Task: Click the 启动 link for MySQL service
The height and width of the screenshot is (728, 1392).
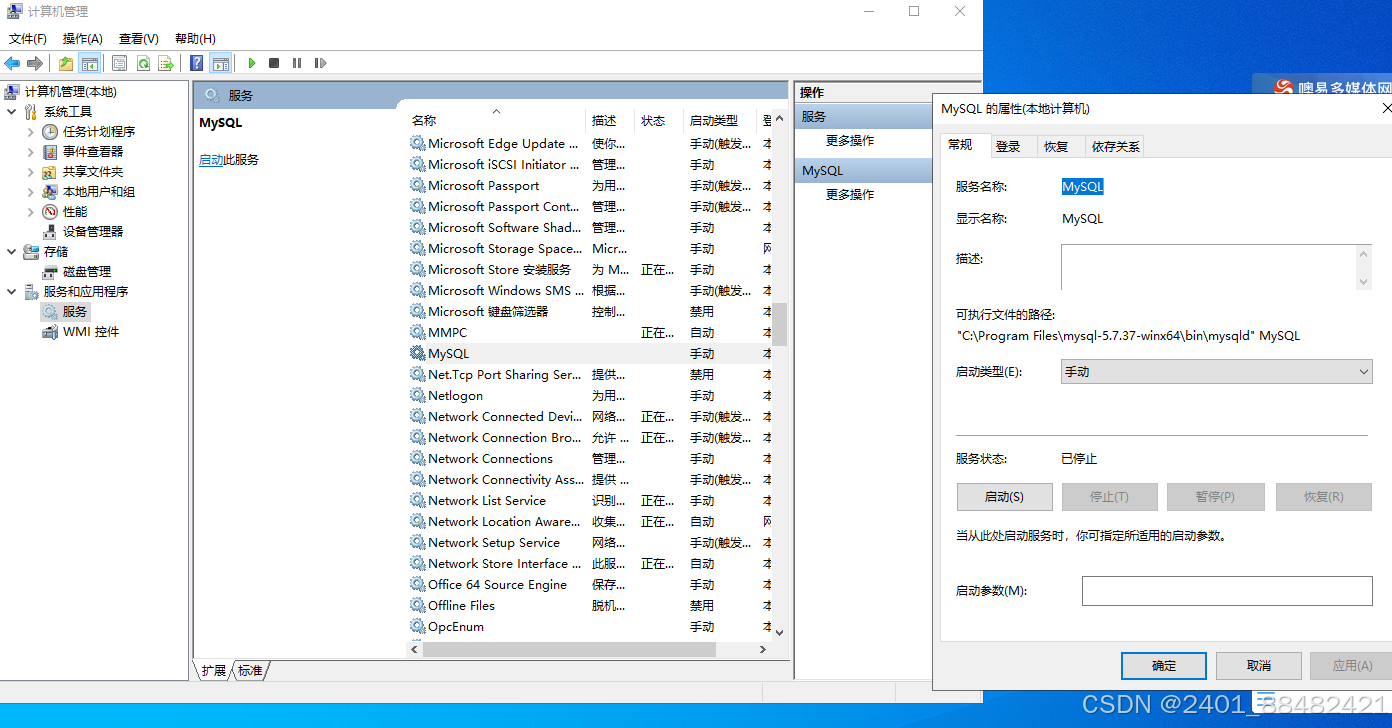Action: 211,160
